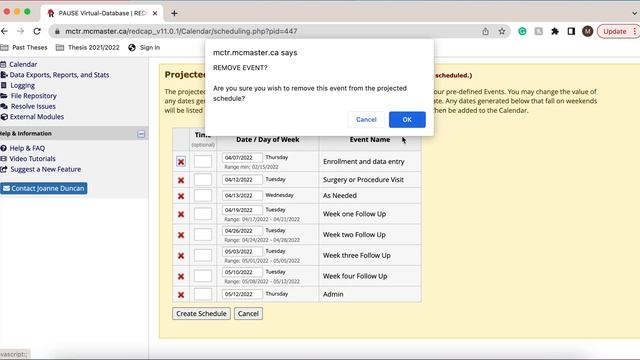Image resolution: width=640 pixels, height=360 pixels.
Task: Delete the Admin event row
Action: pos(181,295)
